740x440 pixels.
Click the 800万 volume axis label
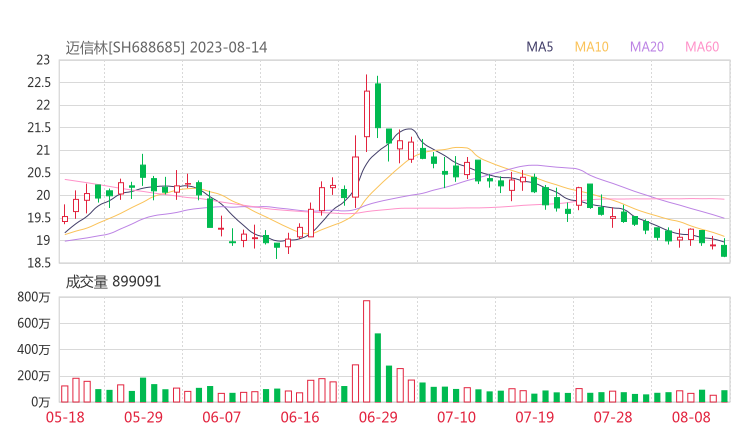(34, 297)
